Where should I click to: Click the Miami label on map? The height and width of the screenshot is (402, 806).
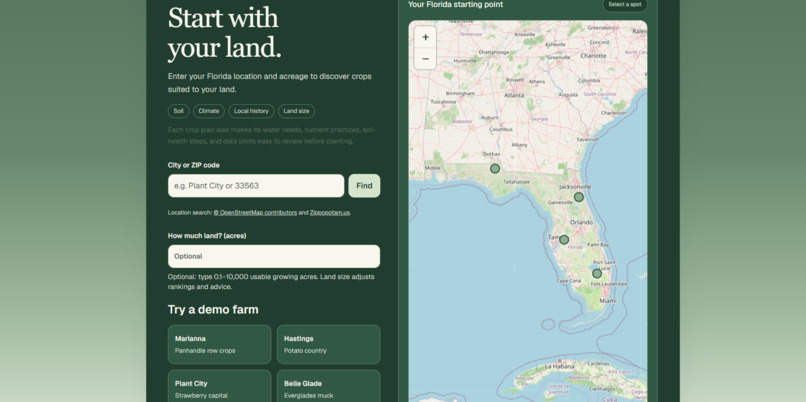[x=608, y=300]
